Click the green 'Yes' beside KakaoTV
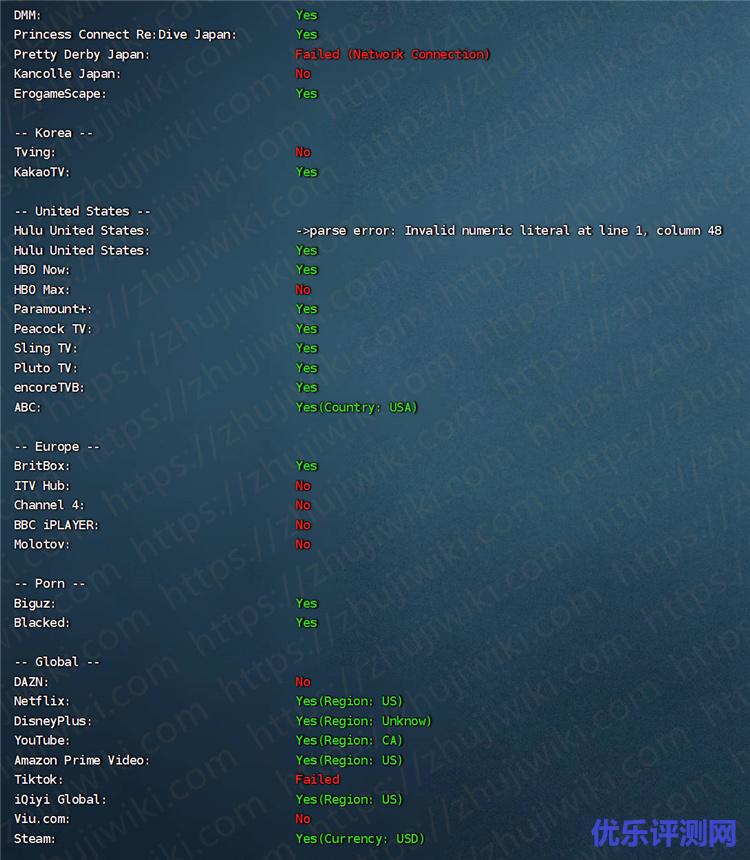This screenshot has width=750, height=860. 307,172
